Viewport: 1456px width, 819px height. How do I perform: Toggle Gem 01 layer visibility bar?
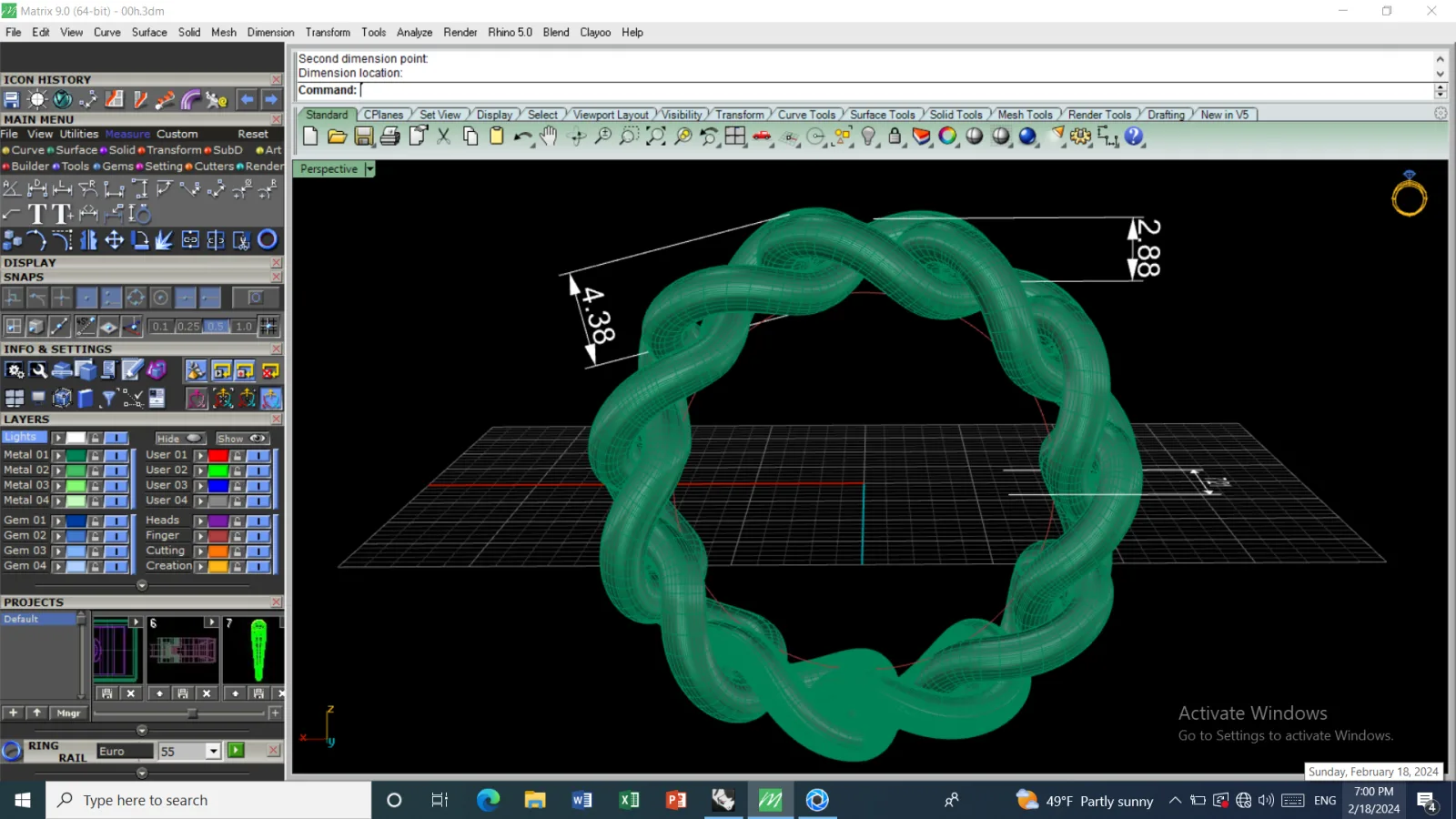tap(116, 521)
